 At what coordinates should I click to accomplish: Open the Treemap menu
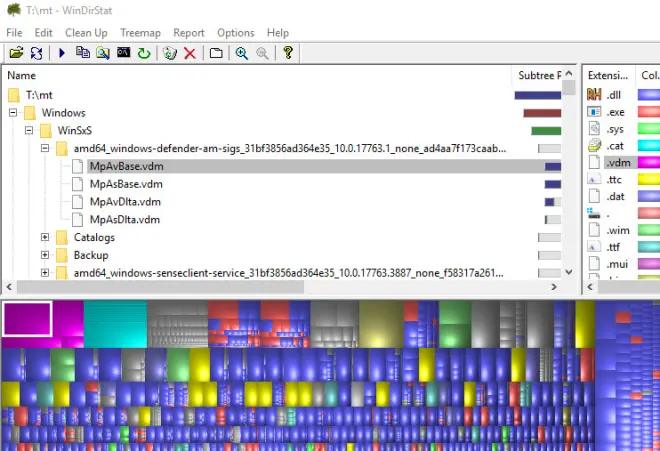tap(141, 33)
